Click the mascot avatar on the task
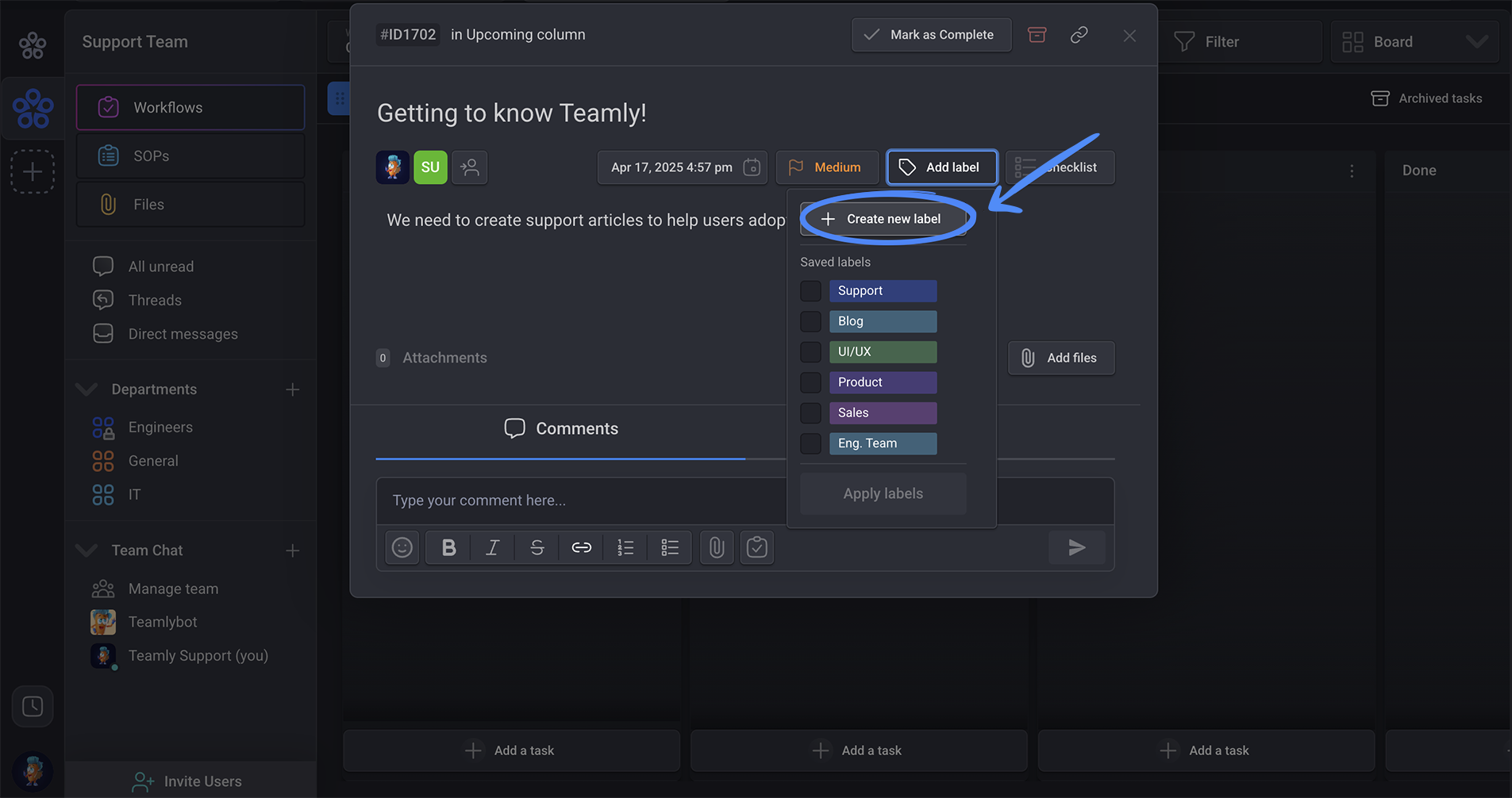 [392, 167]
